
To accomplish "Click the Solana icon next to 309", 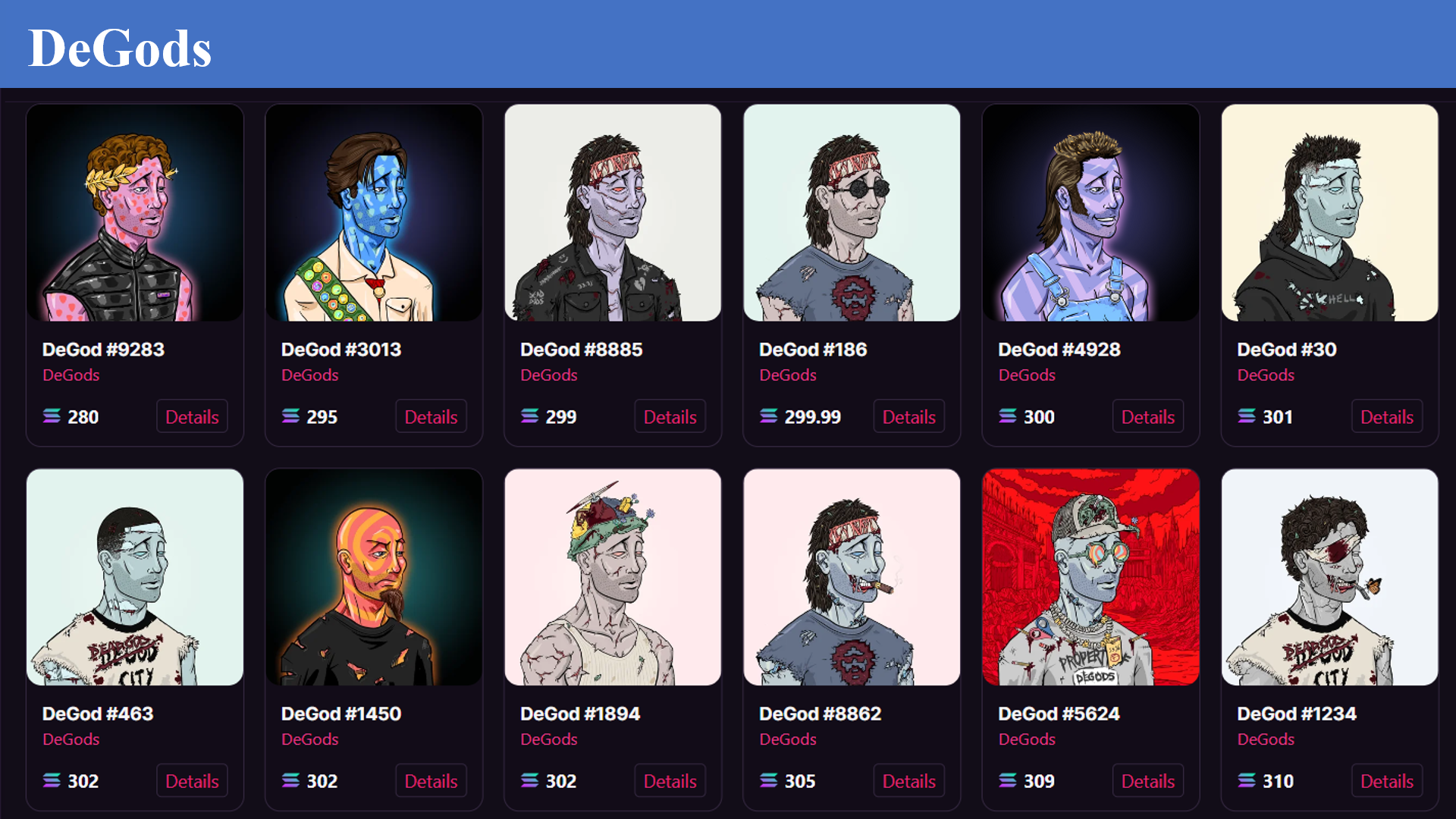I will [x=1007, y=780].
